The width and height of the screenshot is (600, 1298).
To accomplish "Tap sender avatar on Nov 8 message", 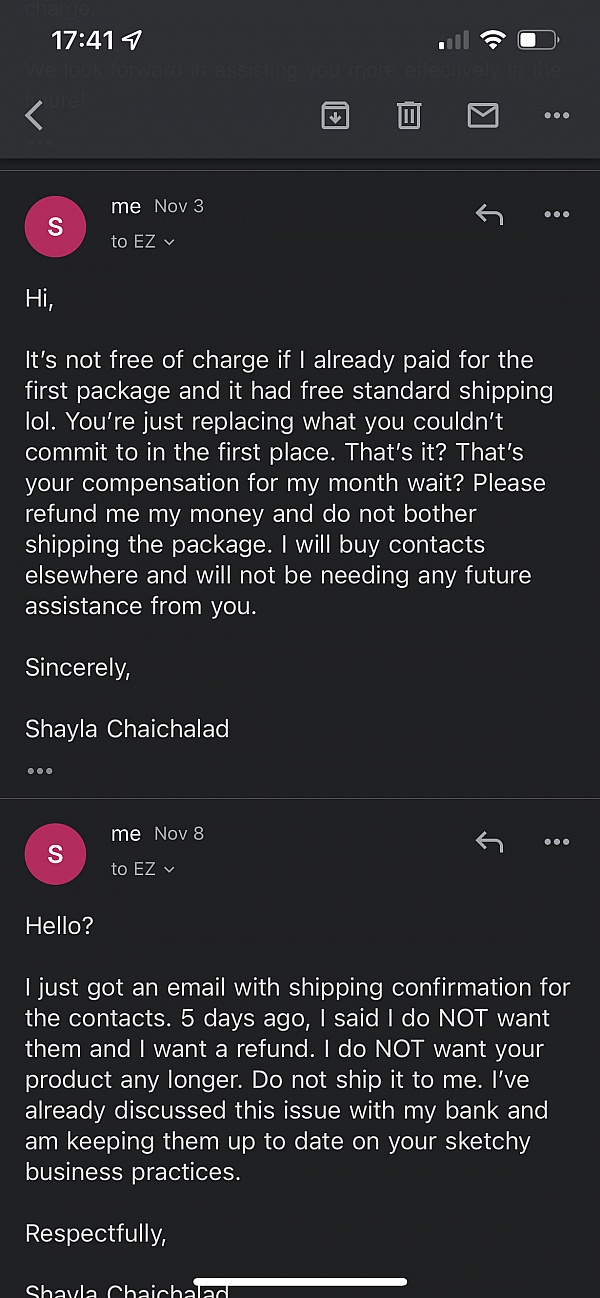I will tap(55, 854).
